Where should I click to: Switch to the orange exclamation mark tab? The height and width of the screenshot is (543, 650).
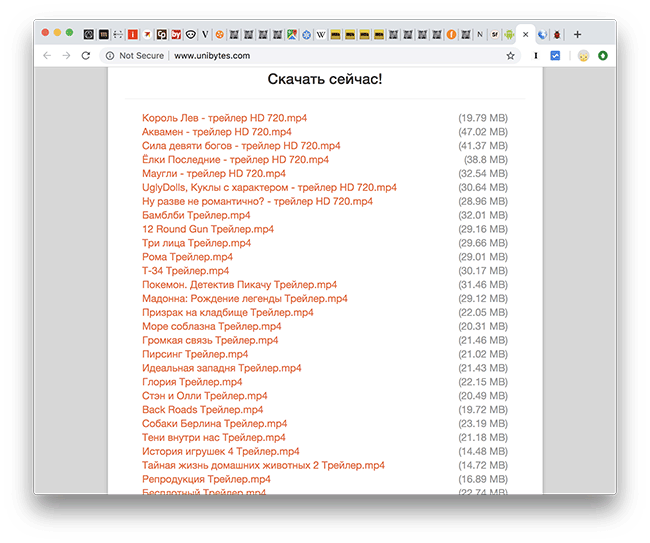(x=451, y=34)
